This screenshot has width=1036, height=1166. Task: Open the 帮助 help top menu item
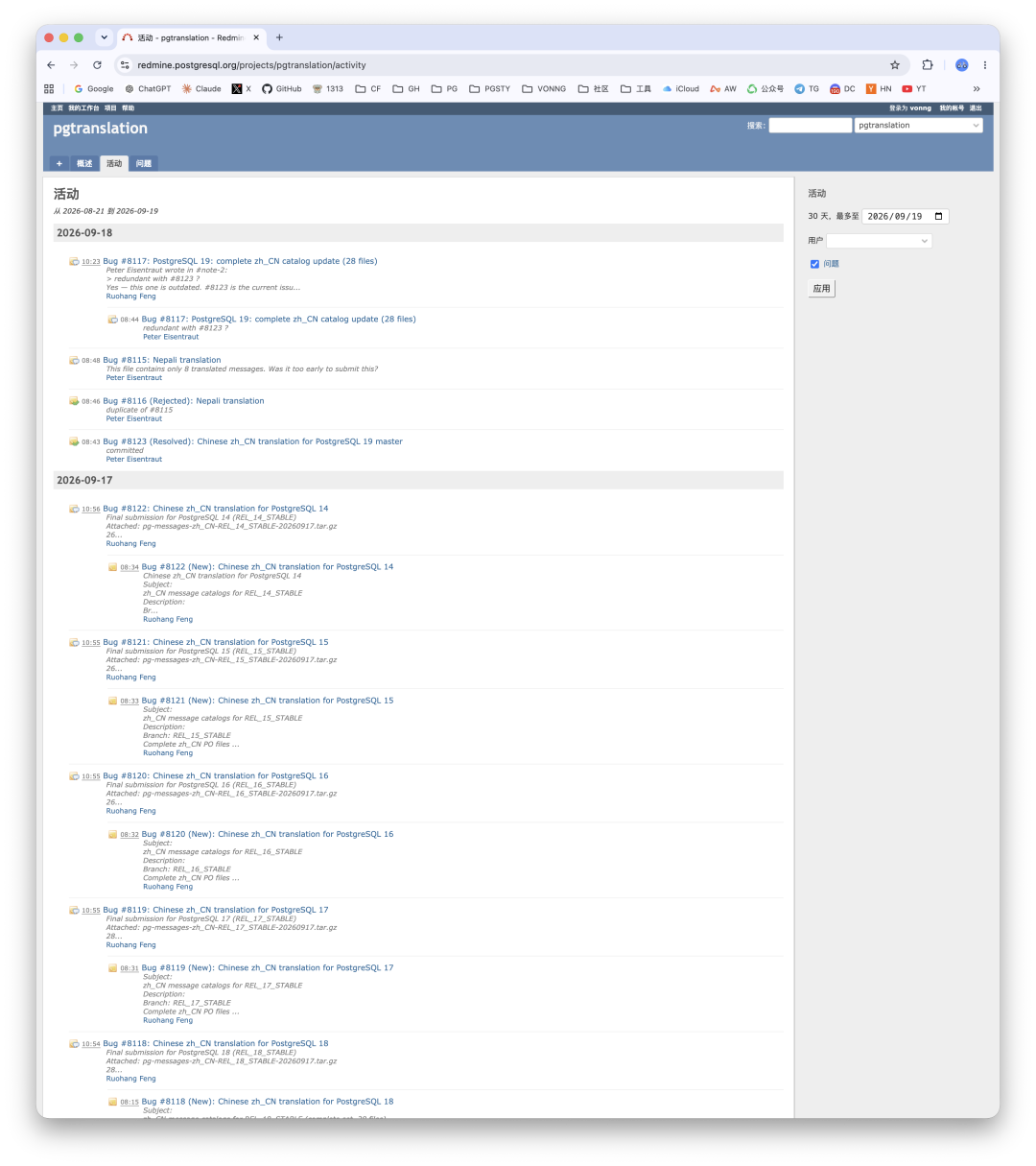point(128,108)
